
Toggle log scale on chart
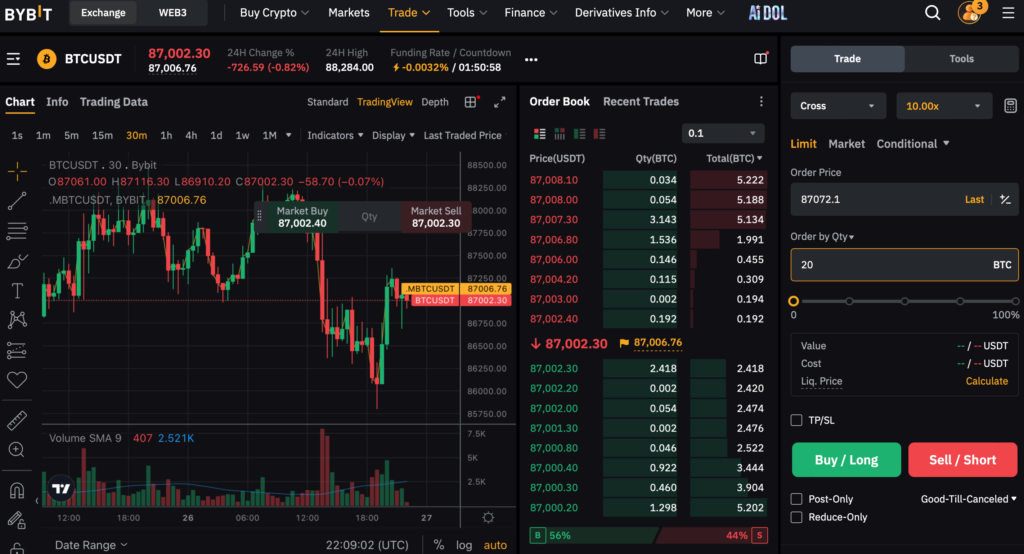point(464,545)
